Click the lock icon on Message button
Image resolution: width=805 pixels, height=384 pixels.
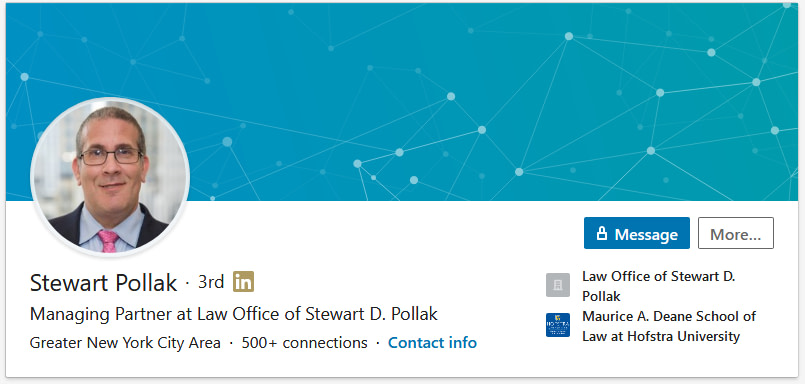(x=602, y=234)
